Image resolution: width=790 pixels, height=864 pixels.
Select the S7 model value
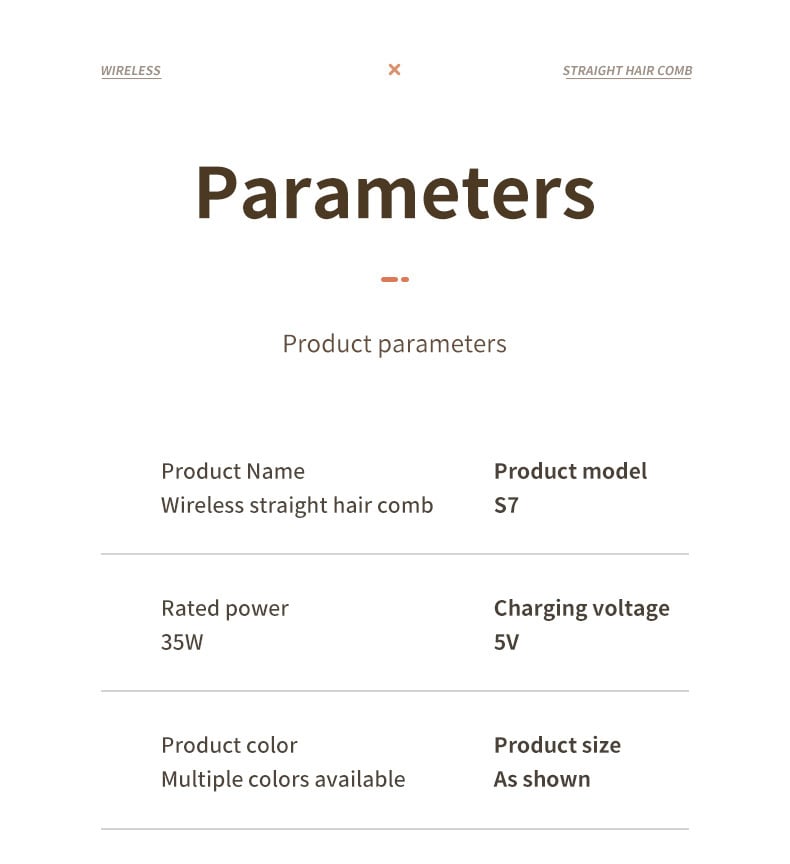pyautogui.click(x=506, y=505)
